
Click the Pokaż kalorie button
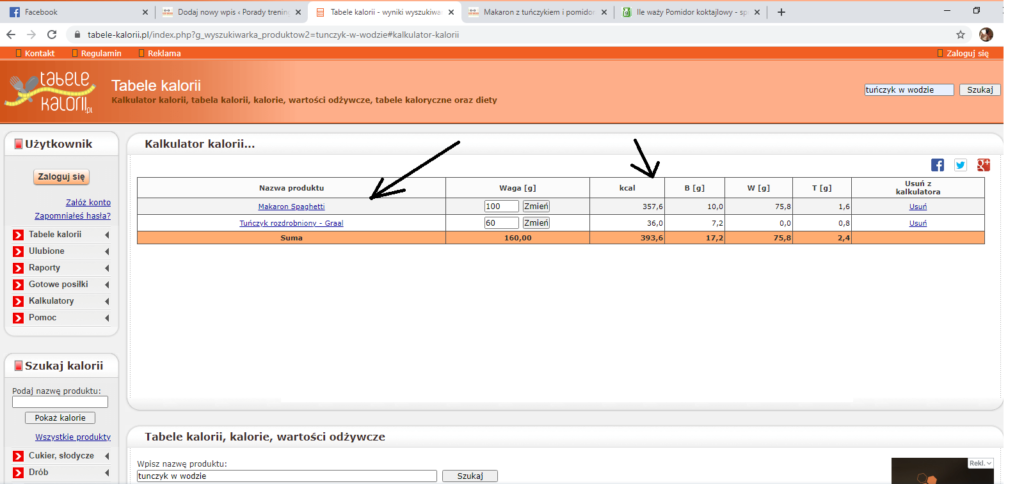point(59,418)
